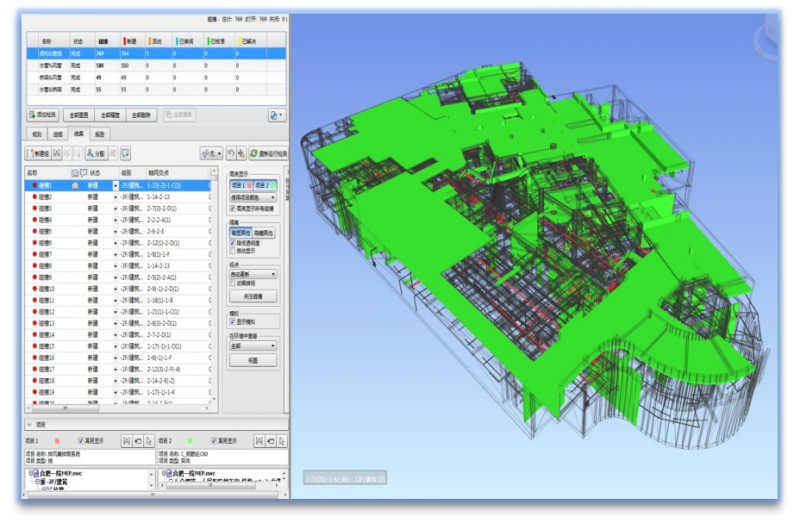Click the import/export tests icon at top right
800x529 pixels.
pos(274,115)
